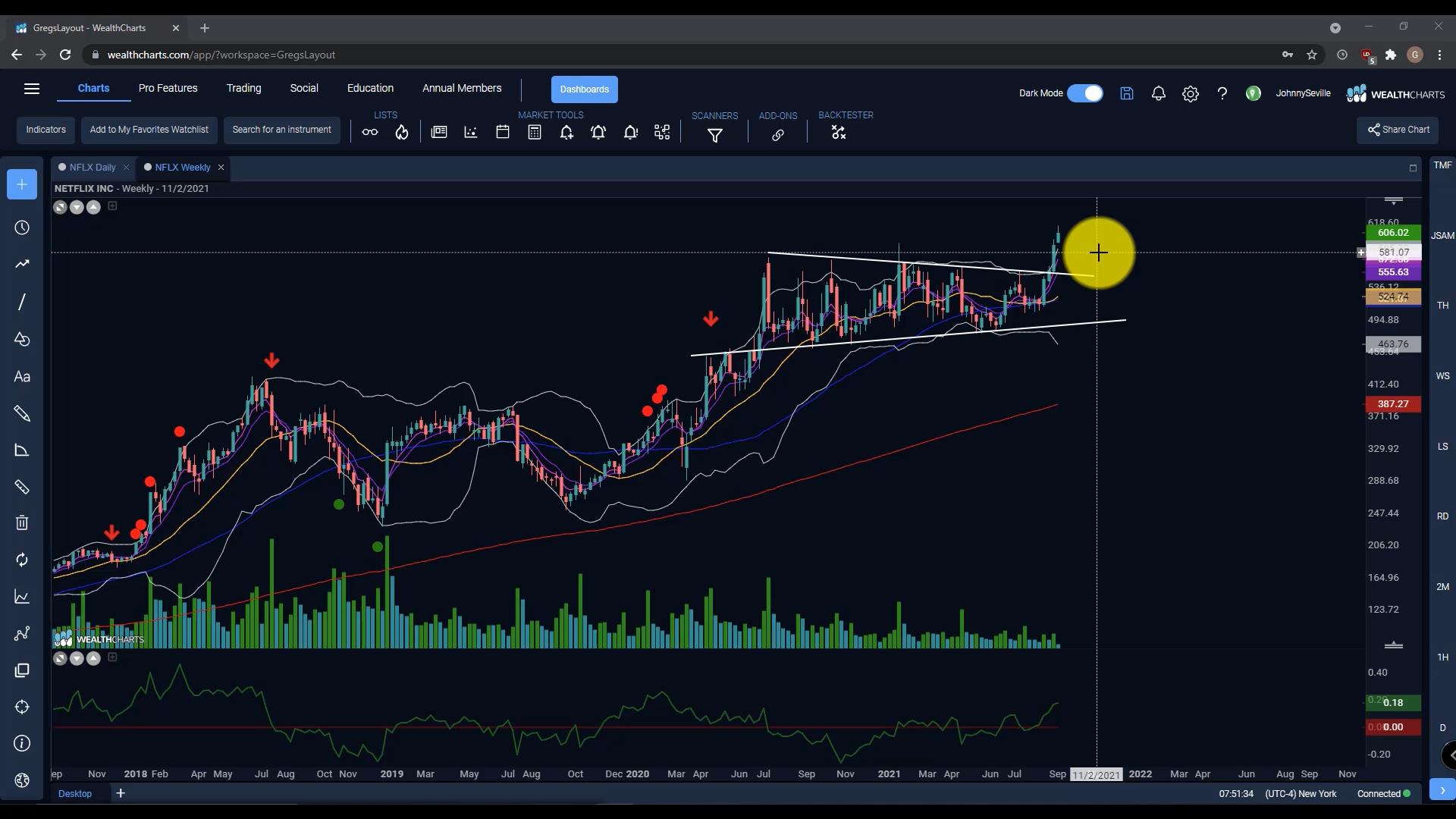Toggle the green status indicator beside JohnnySeville
This screenshot has height=819, width=1456.
pyautogui.click(x=1254, y=93)
